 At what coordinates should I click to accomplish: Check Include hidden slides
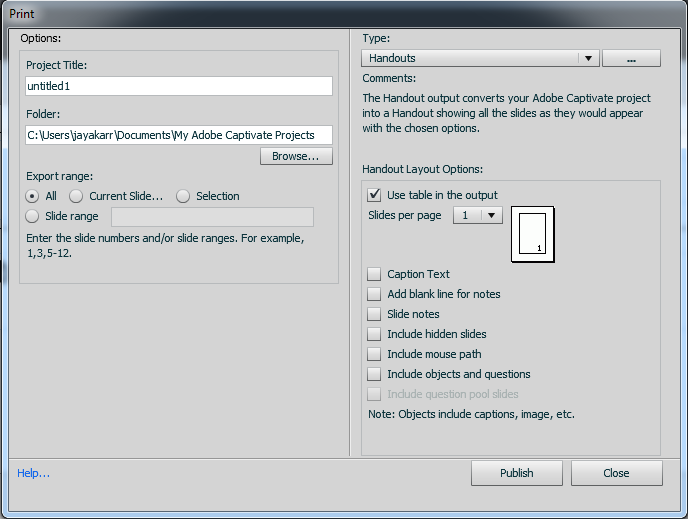tap(374, 334)
